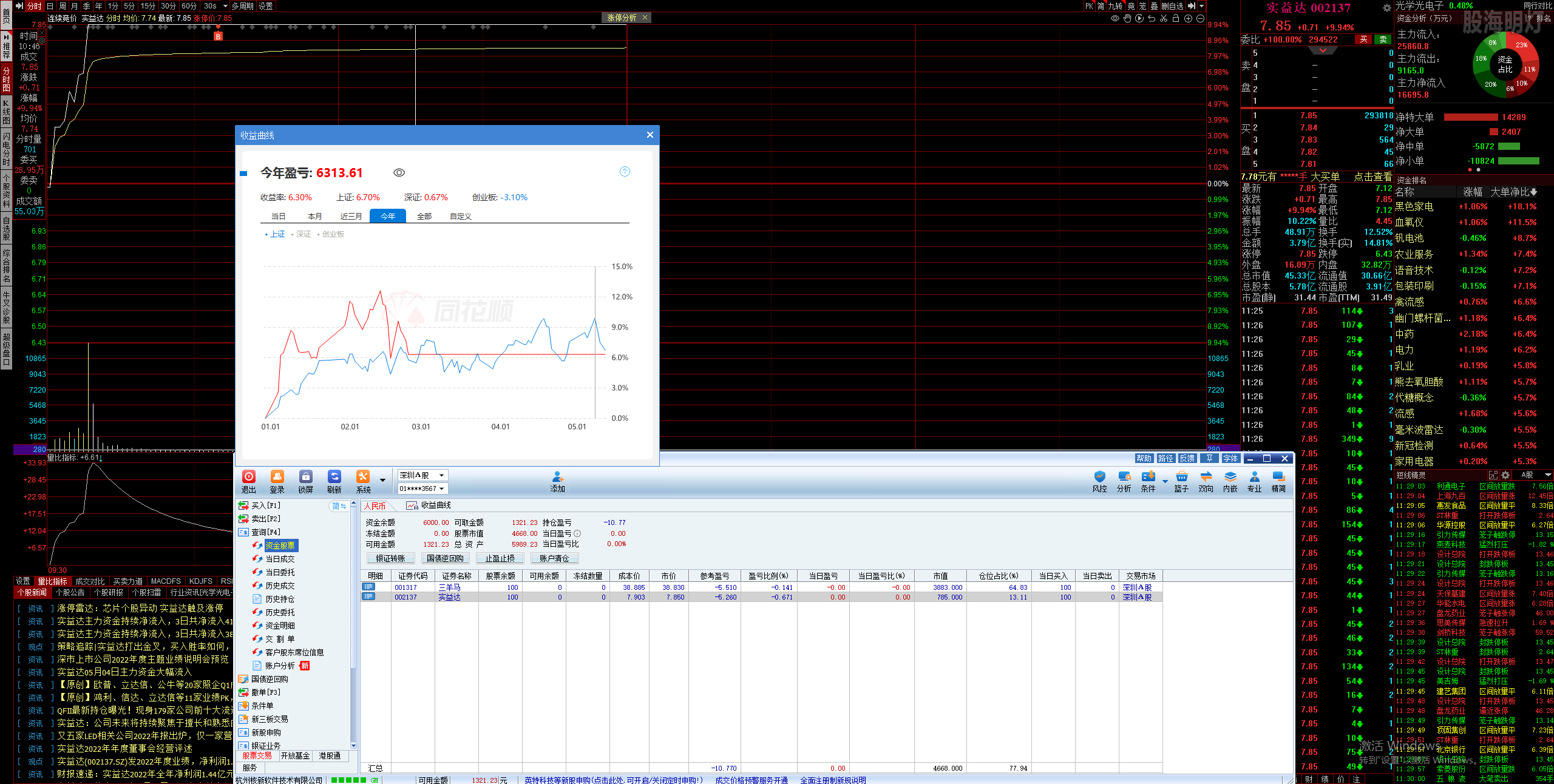The image size is (1554, 784).
Task: Click the 银证转账 button
Action: click(390, 558)
